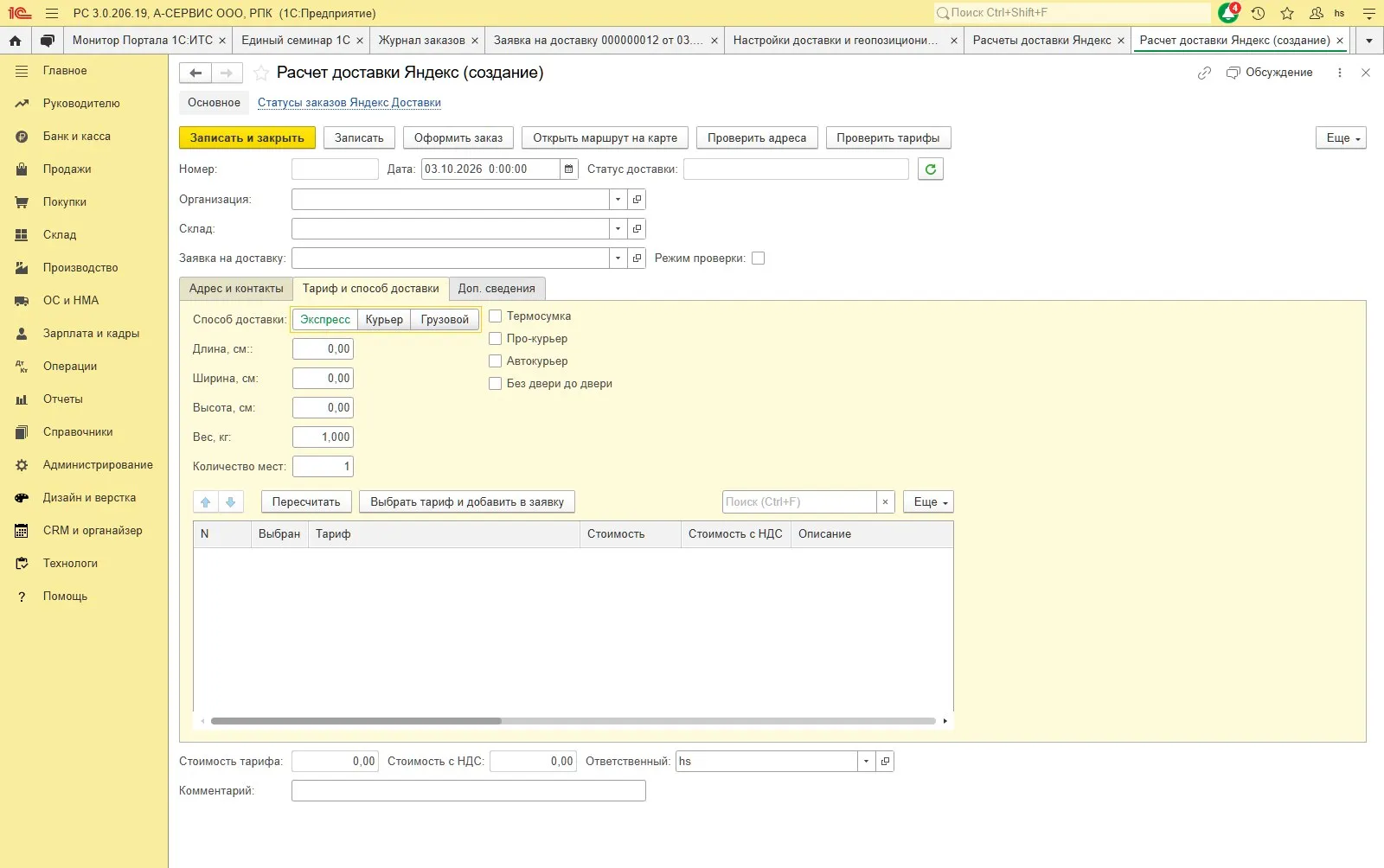Open the 1C main menu hamburger icon
1384x868 pixels.
point(52,13)
